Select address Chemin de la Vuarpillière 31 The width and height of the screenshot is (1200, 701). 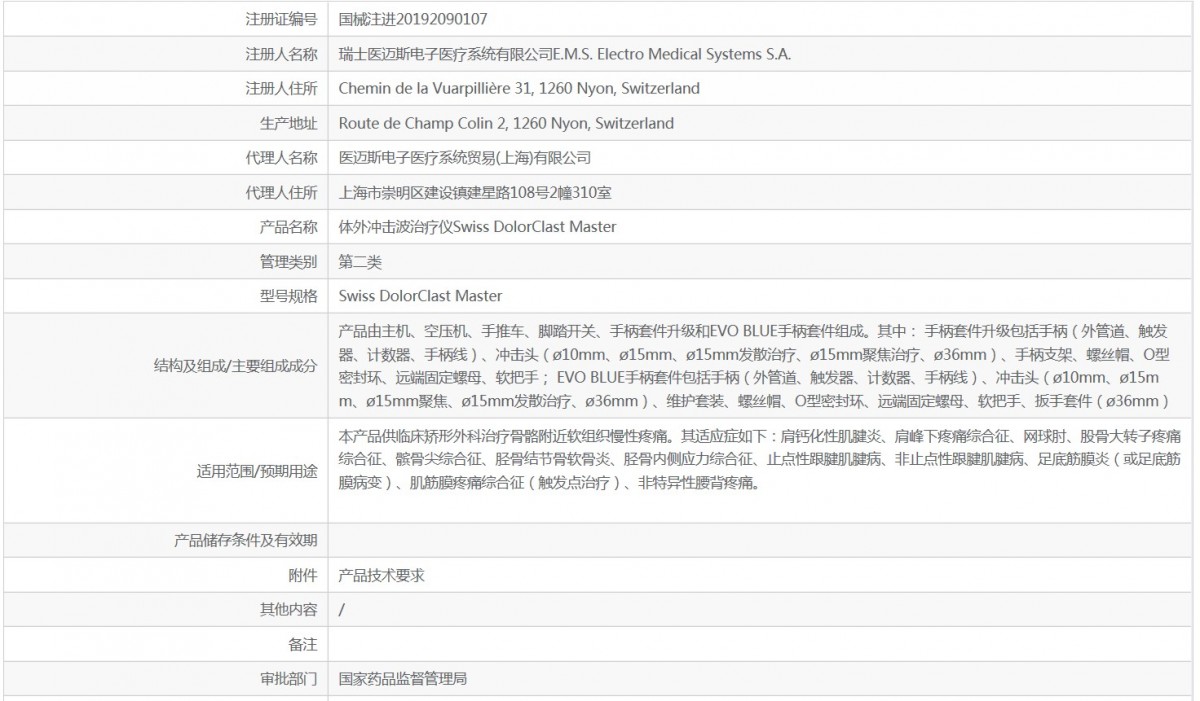point(519,88)
